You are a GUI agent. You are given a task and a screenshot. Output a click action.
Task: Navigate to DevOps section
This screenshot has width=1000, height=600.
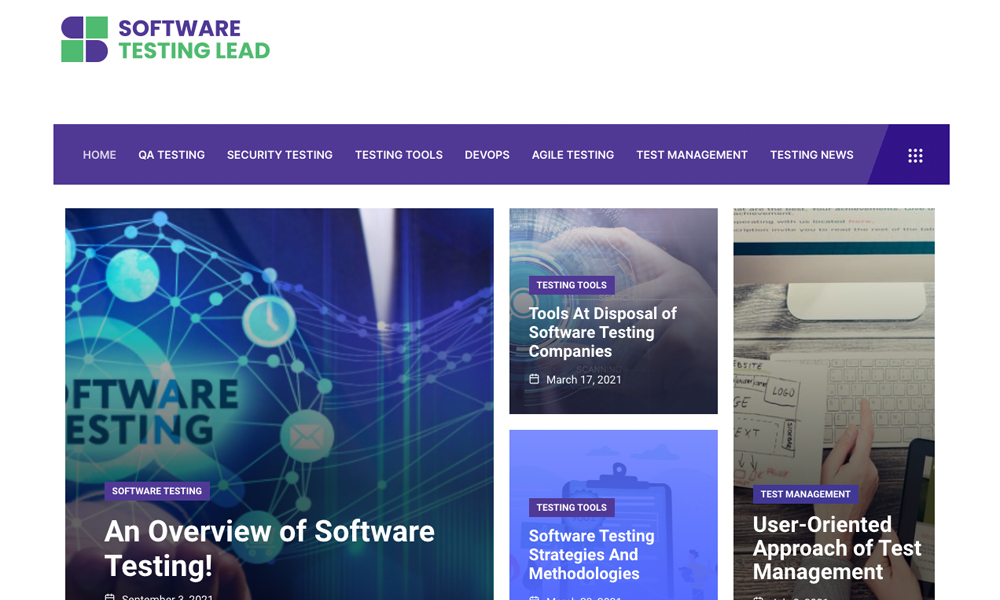[x=487, y=155]
